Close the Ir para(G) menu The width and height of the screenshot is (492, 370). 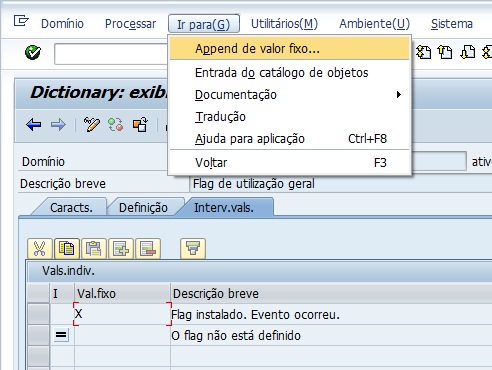[204, 24]
